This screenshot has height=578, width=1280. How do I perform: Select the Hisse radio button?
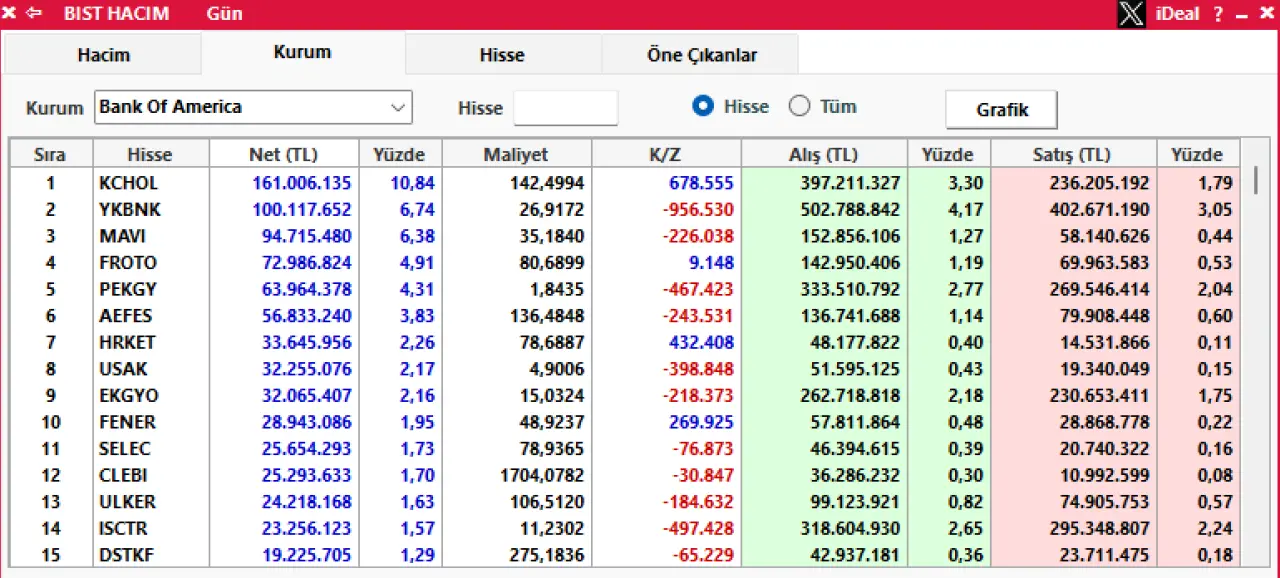tap(703, 106)
